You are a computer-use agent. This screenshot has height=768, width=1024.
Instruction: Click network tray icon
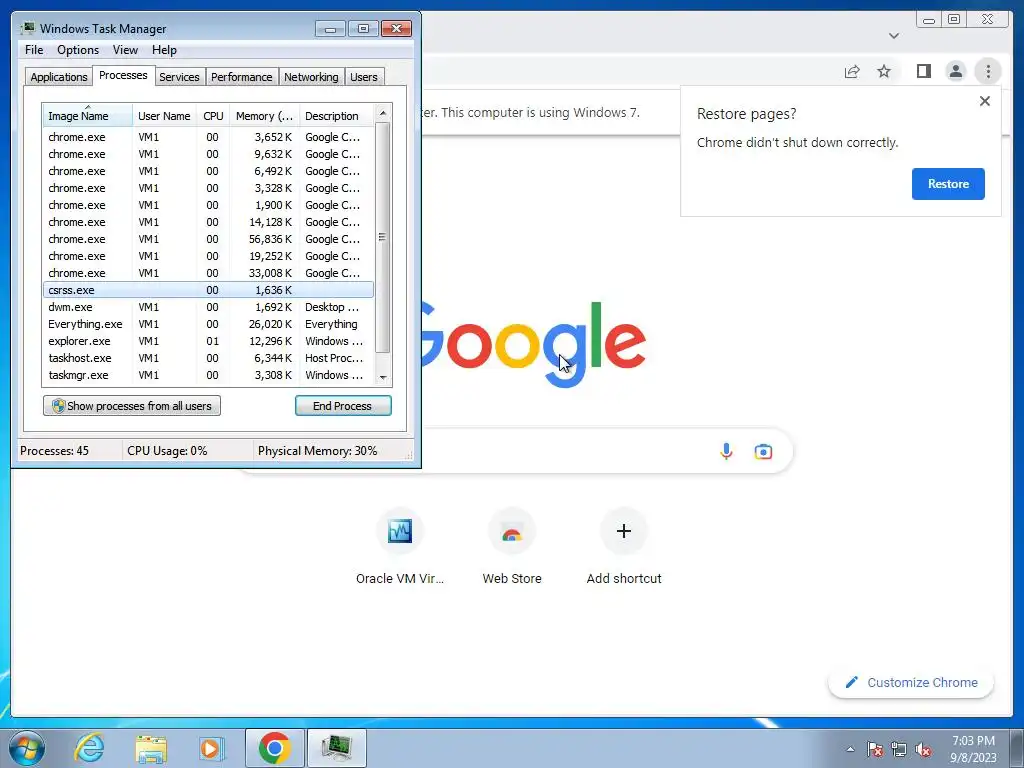point(899,749)
